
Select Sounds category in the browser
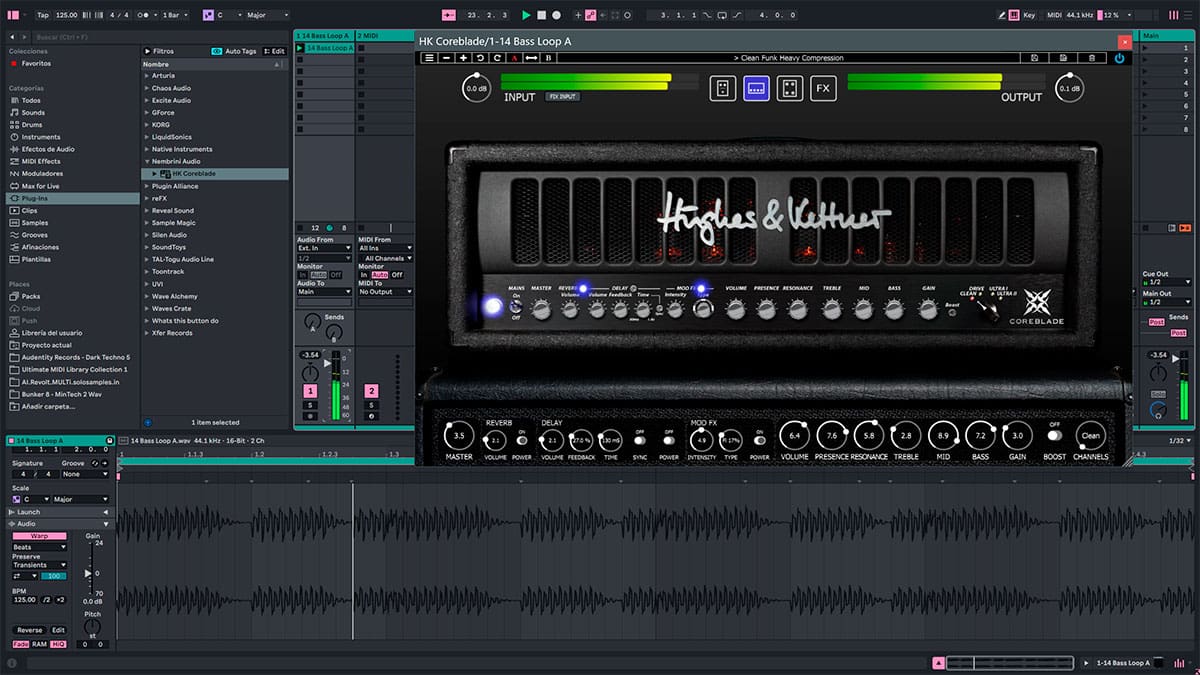pyautogui.click(x=33, y=113)
